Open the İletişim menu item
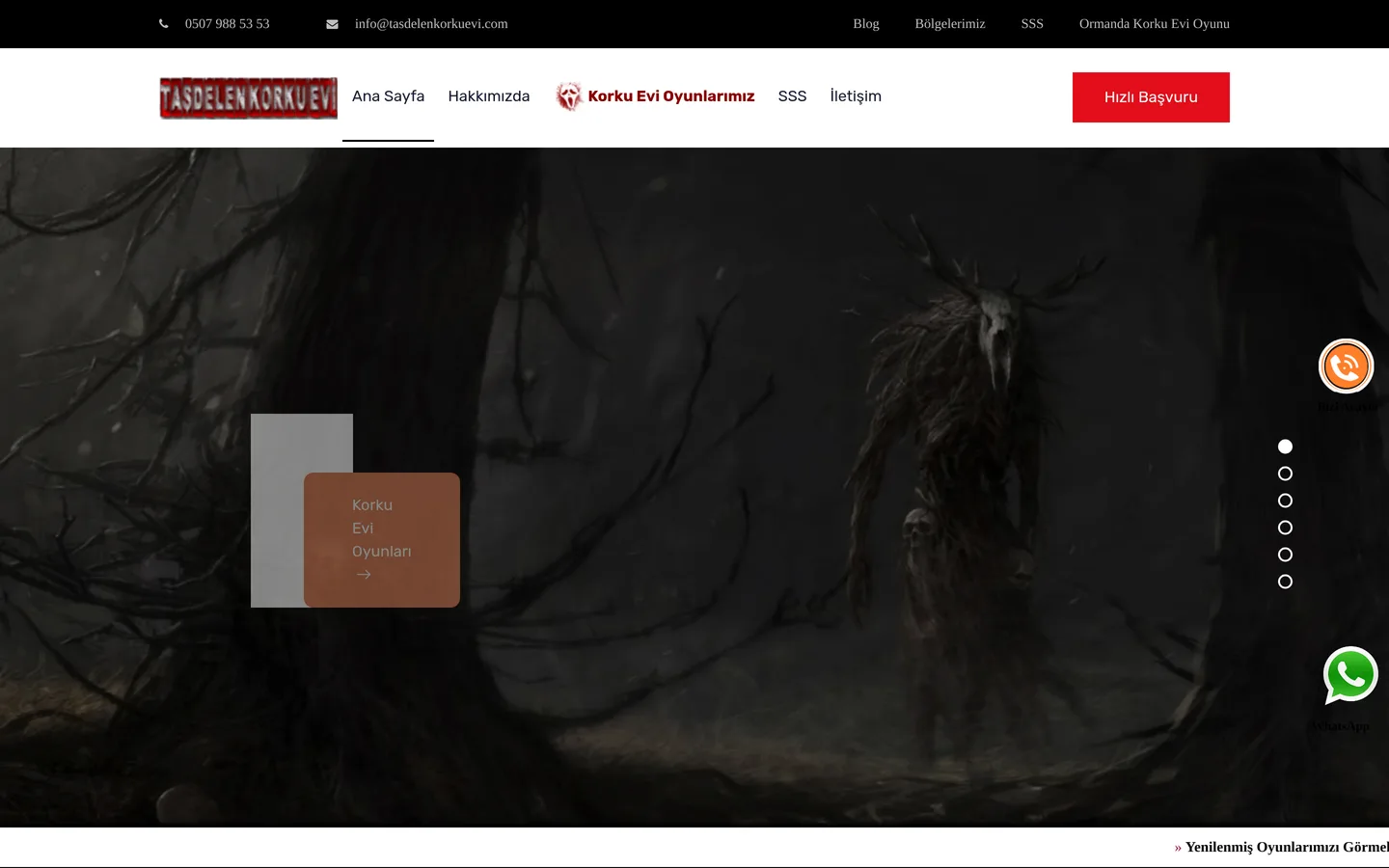Screen dimensions: 1389x868 point(856,96)
